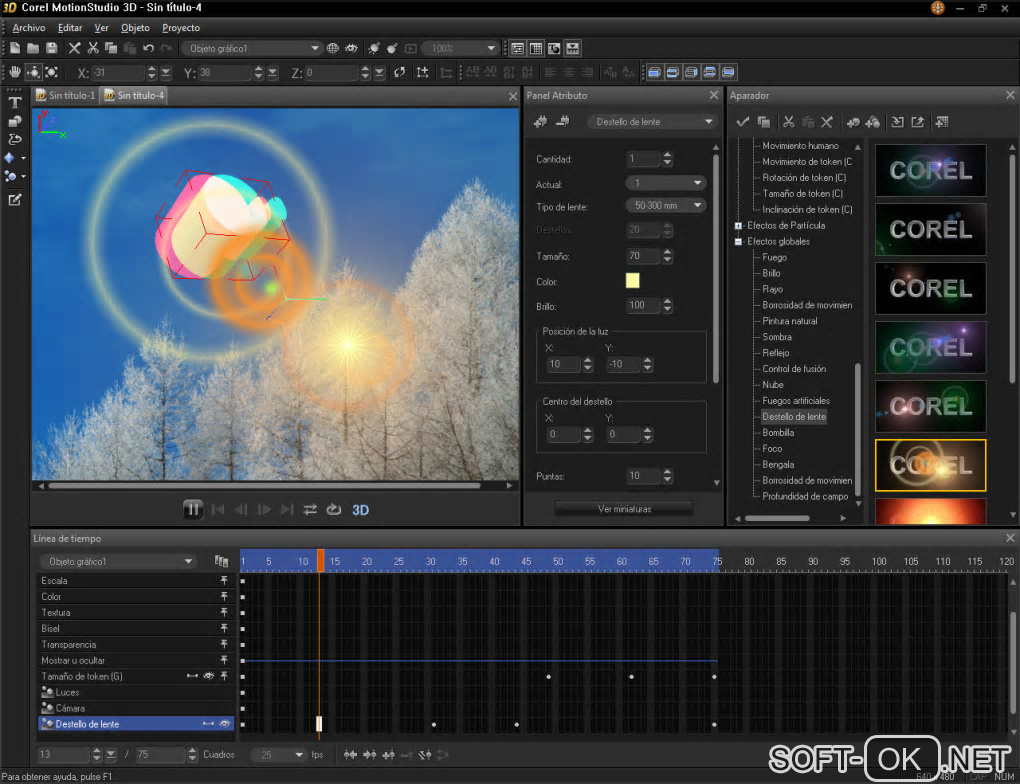This screenshot has width=1020, height=784.
Task: Click the yellow Color swatch in Panel Atributo
Action: point(632,280)
